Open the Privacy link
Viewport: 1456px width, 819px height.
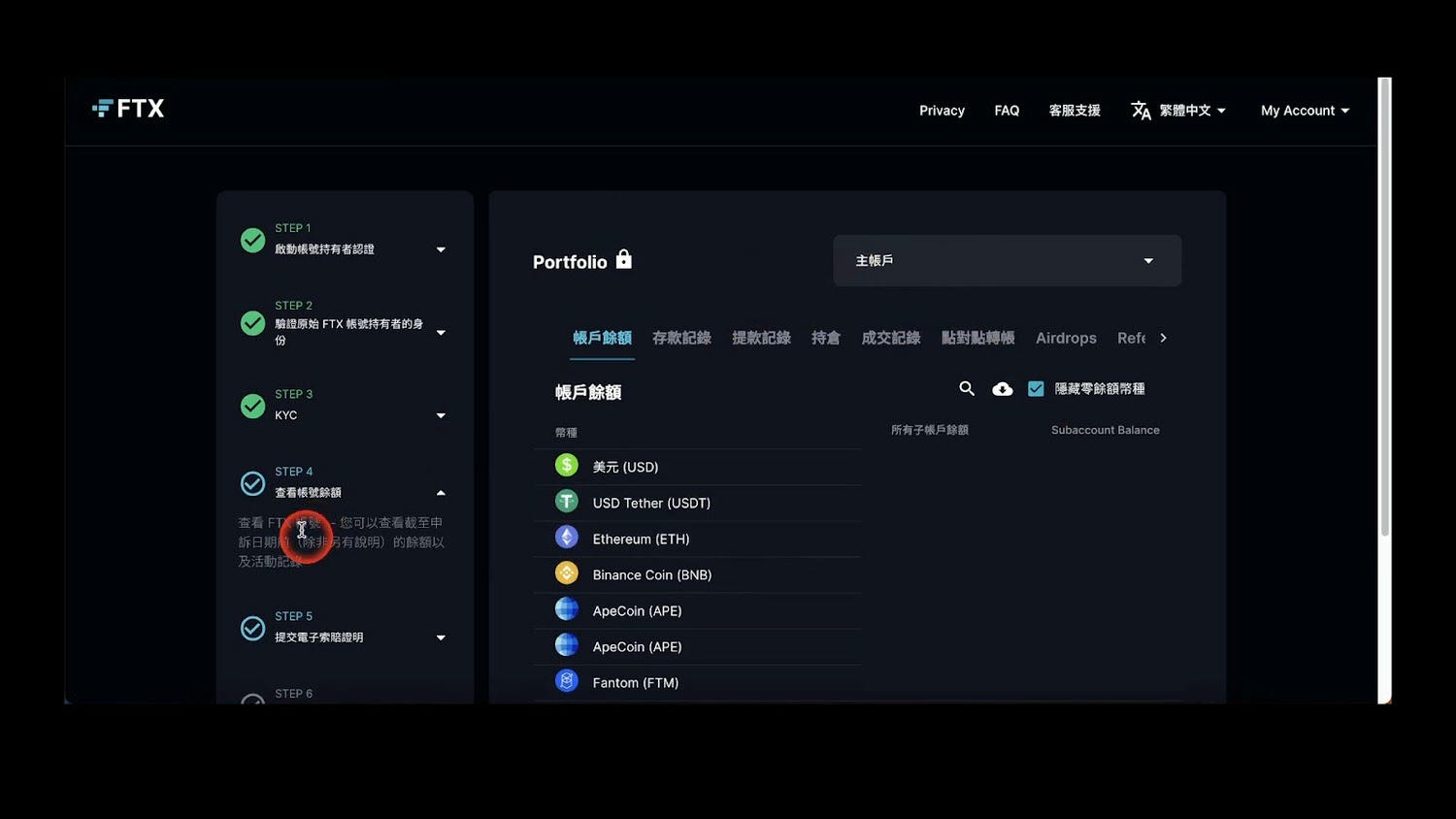click(942, 111)
